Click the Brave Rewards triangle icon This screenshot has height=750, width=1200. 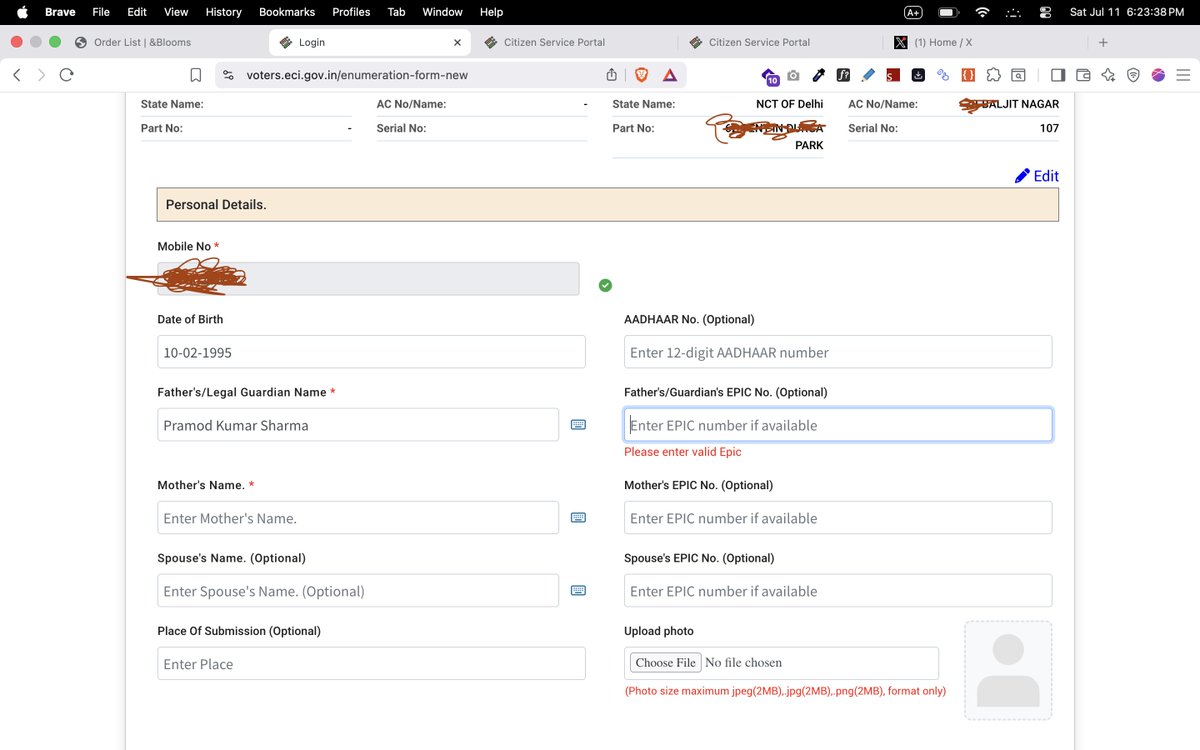tap(669, 75)
